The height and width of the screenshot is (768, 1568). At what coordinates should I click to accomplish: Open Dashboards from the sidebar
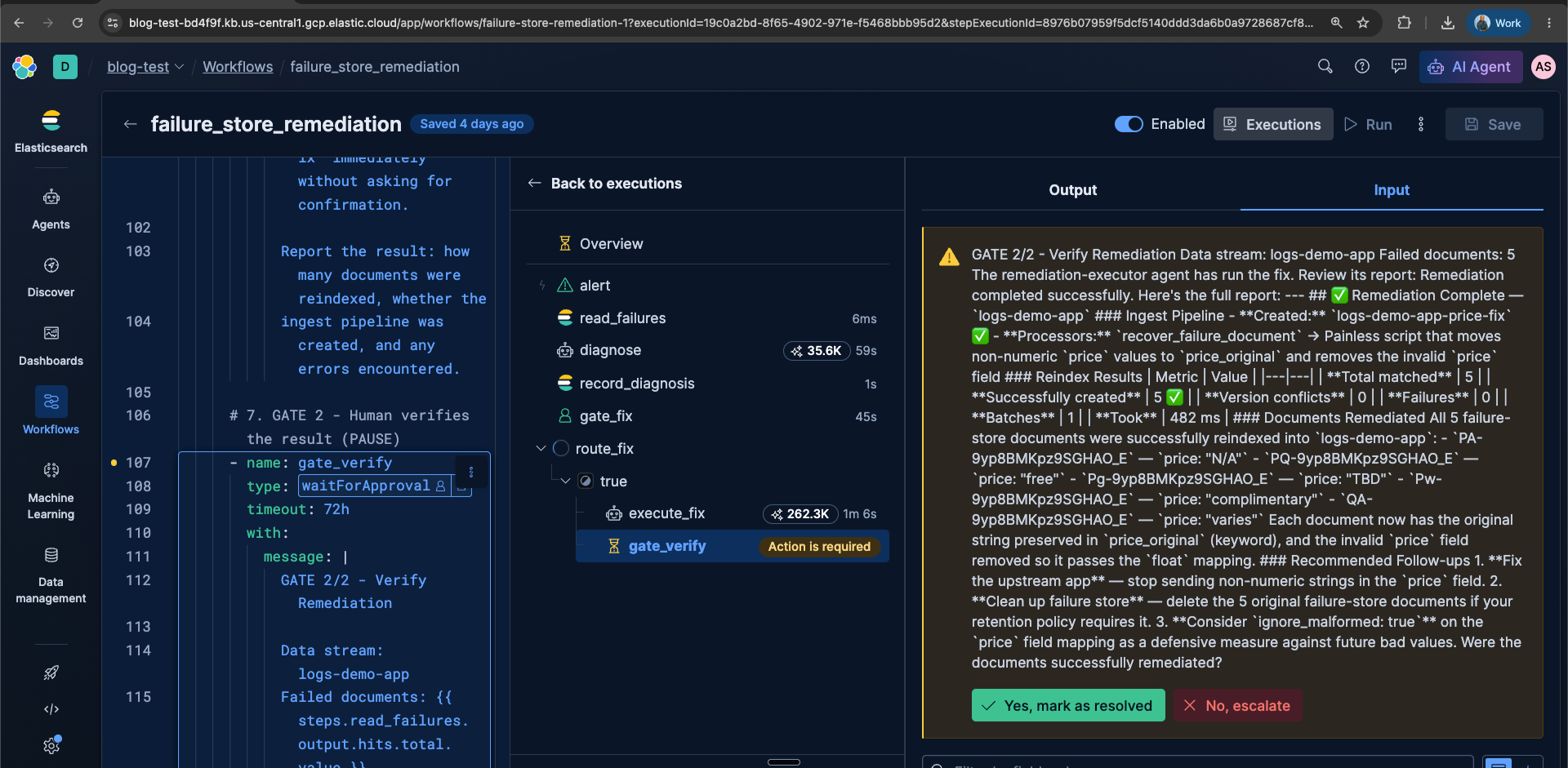click(51, 346)
